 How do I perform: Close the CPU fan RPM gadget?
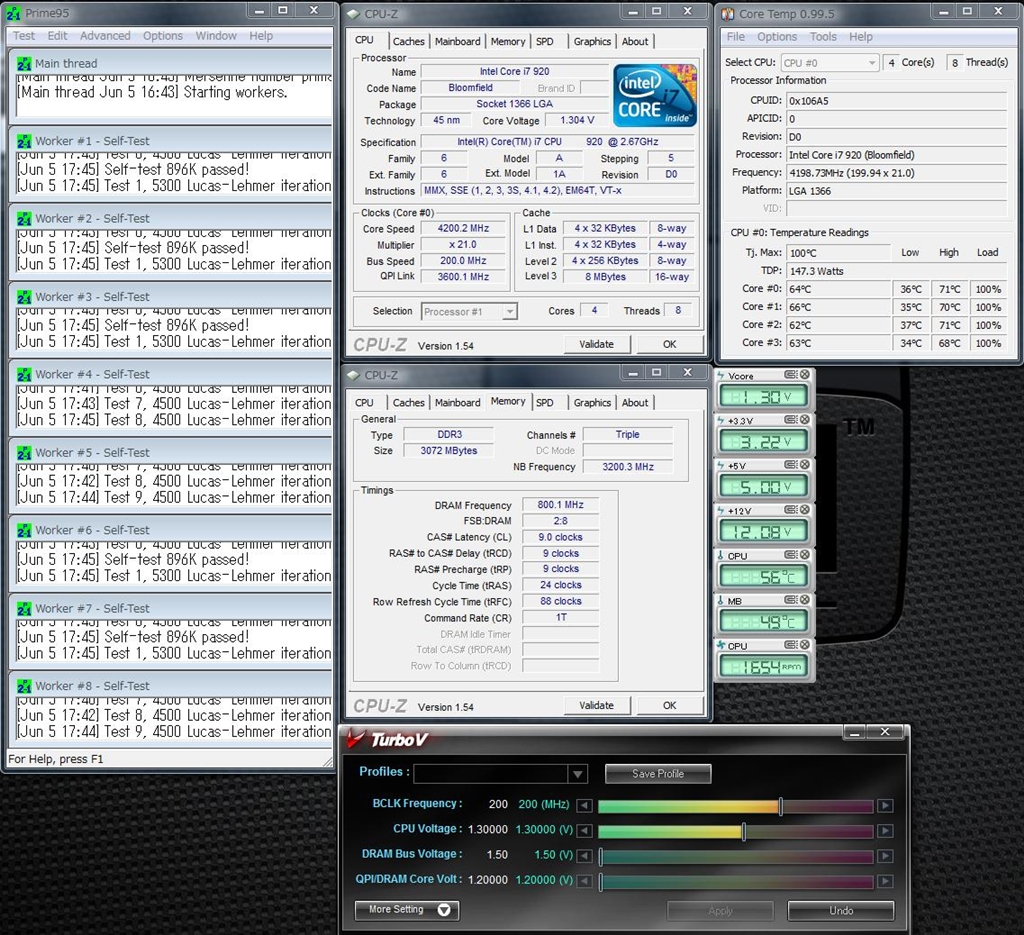click(x=805, y=645)
